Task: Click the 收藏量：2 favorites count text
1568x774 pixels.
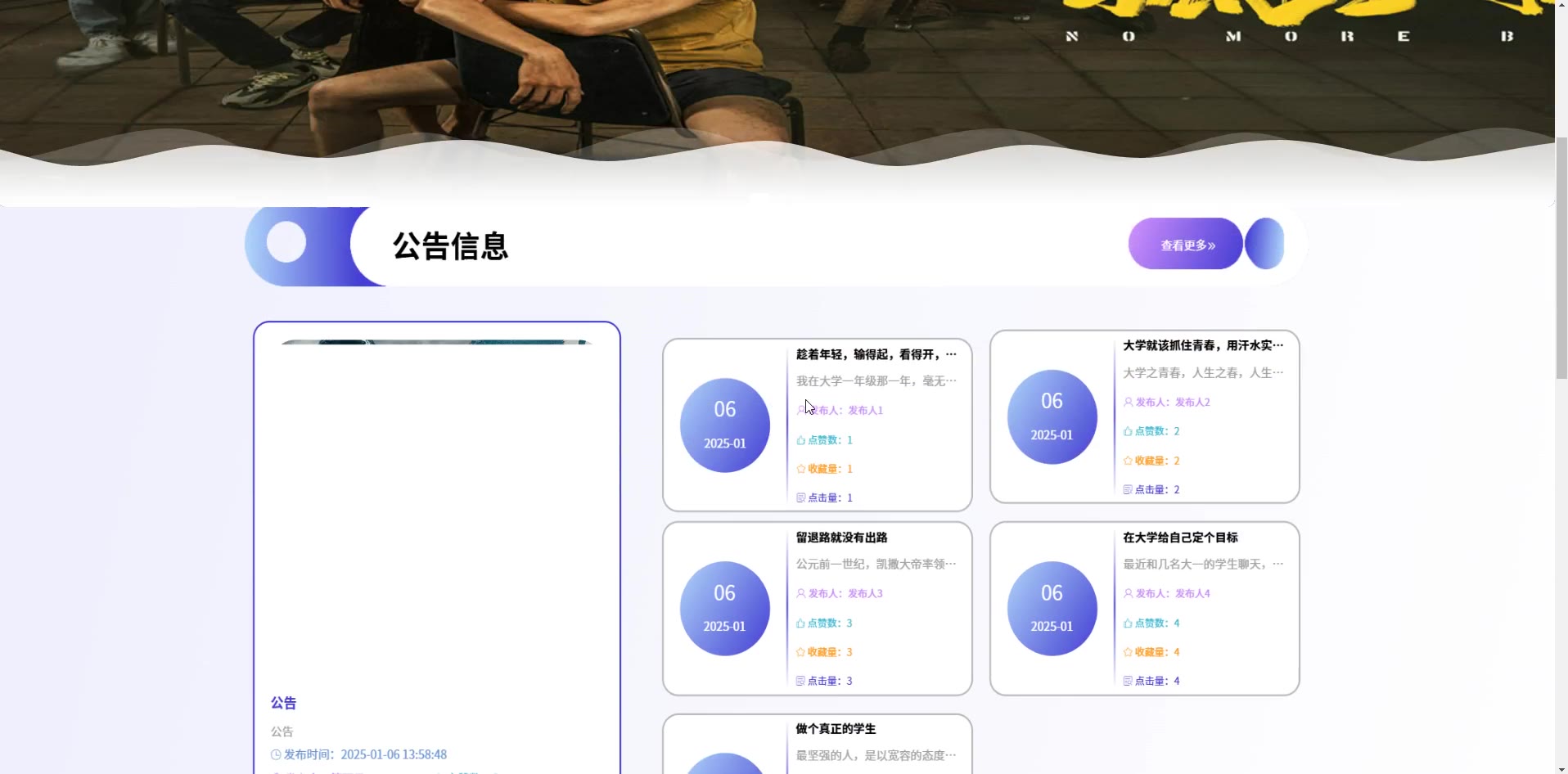Action: click(x=1157, y=461)
